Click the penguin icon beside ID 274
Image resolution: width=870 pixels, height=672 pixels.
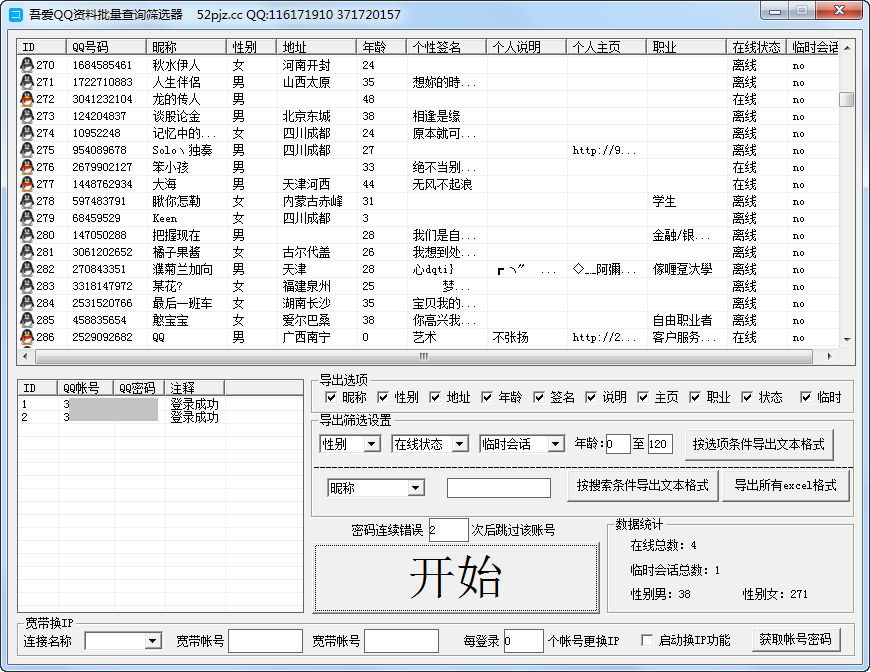[x=27, y=133]
